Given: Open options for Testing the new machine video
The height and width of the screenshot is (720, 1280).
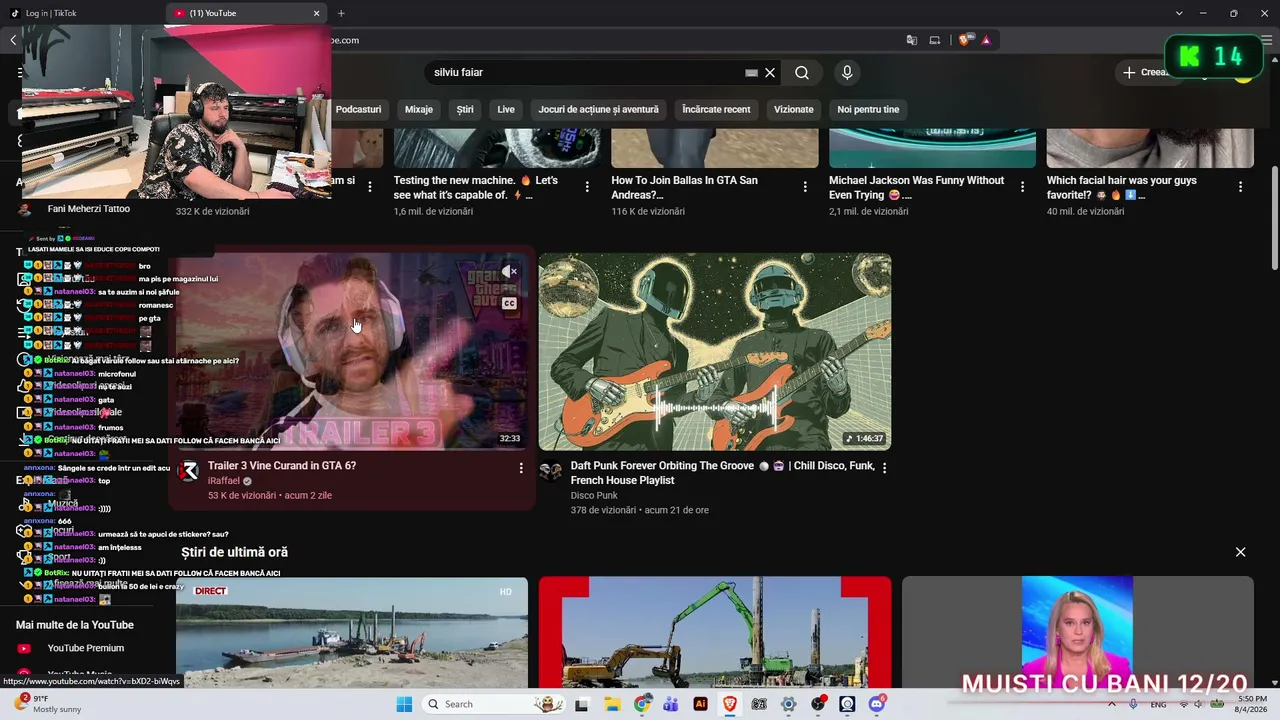Looking at the screenshot, I should (587, 187).
